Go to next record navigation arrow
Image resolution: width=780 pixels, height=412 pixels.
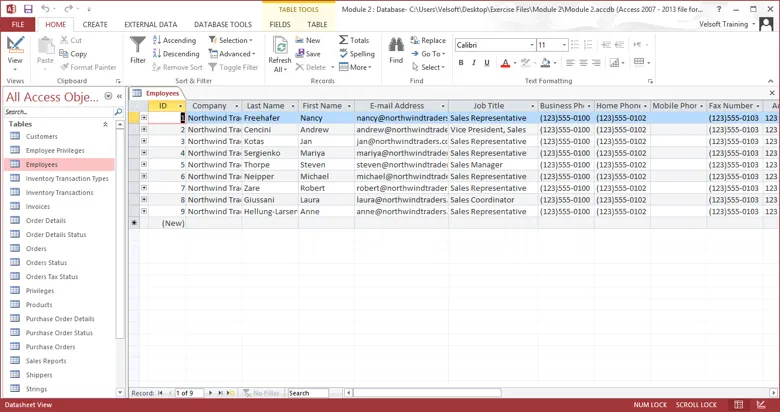point(210,393)
